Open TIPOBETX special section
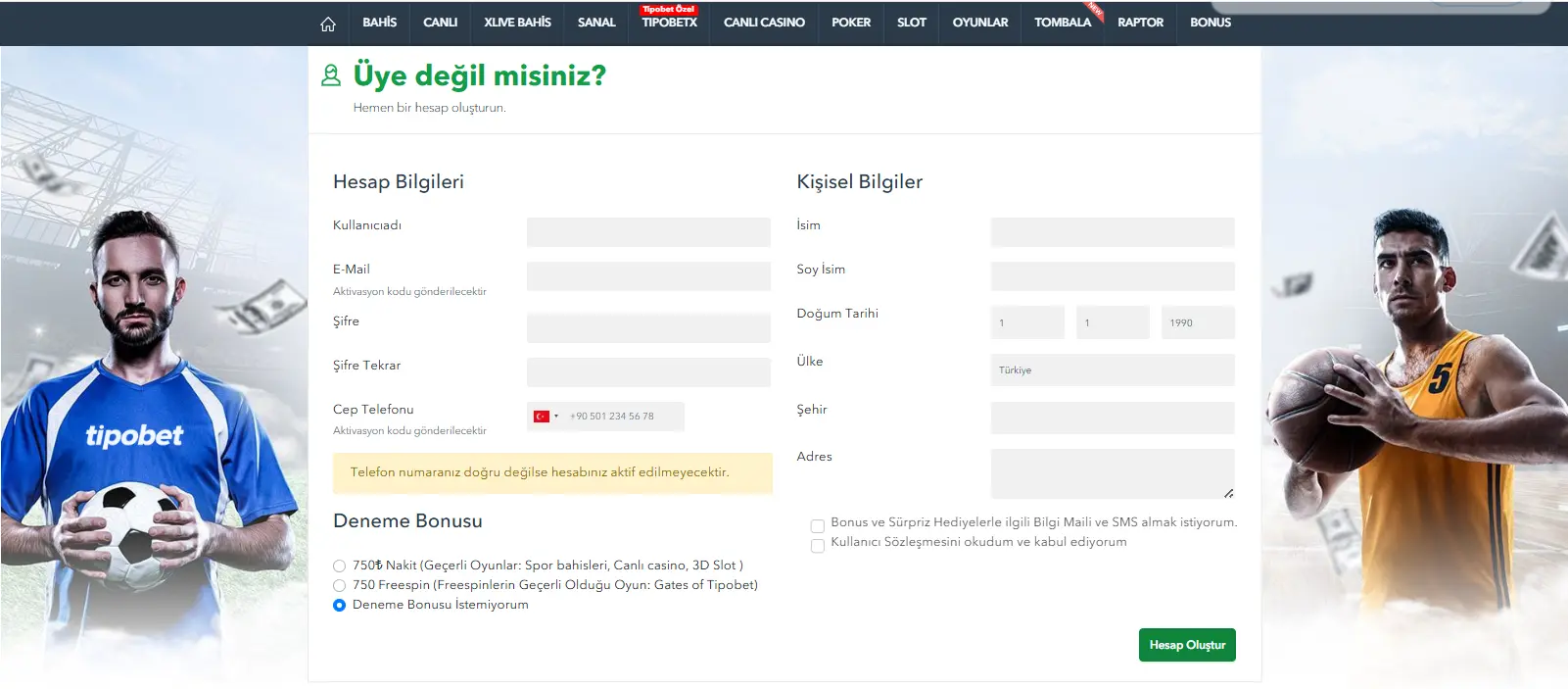This screenshot has height=689, width=1568. click(670, 23)
